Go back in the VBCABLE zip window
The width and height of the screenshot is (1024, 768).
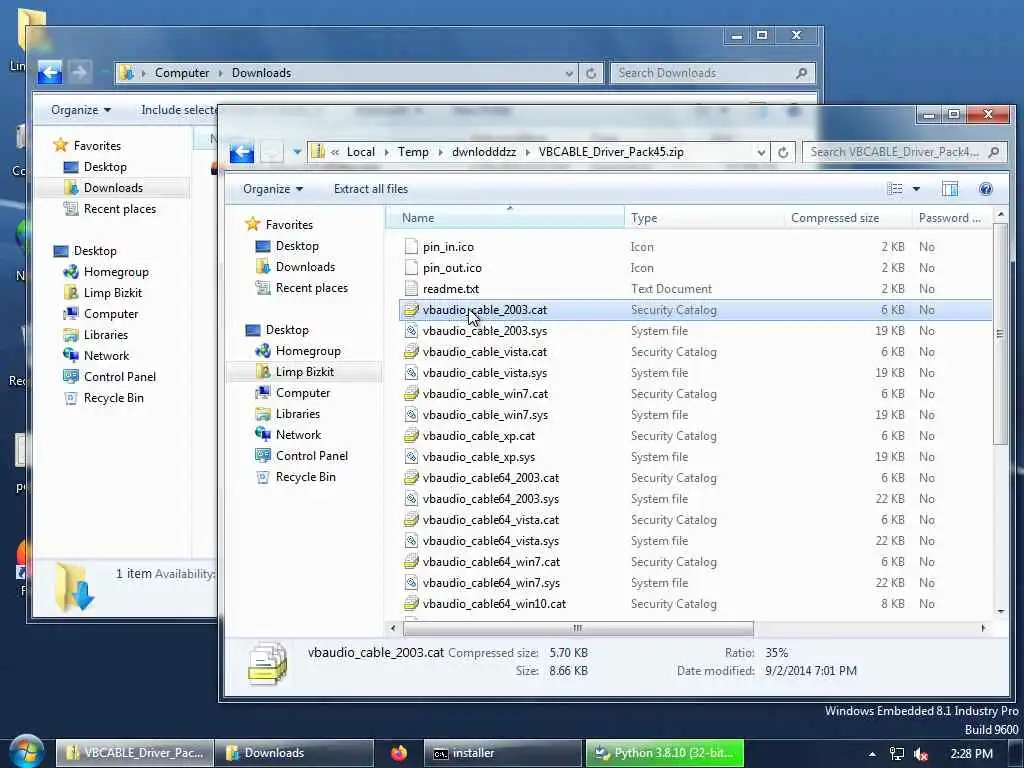(x=242, y=152)
